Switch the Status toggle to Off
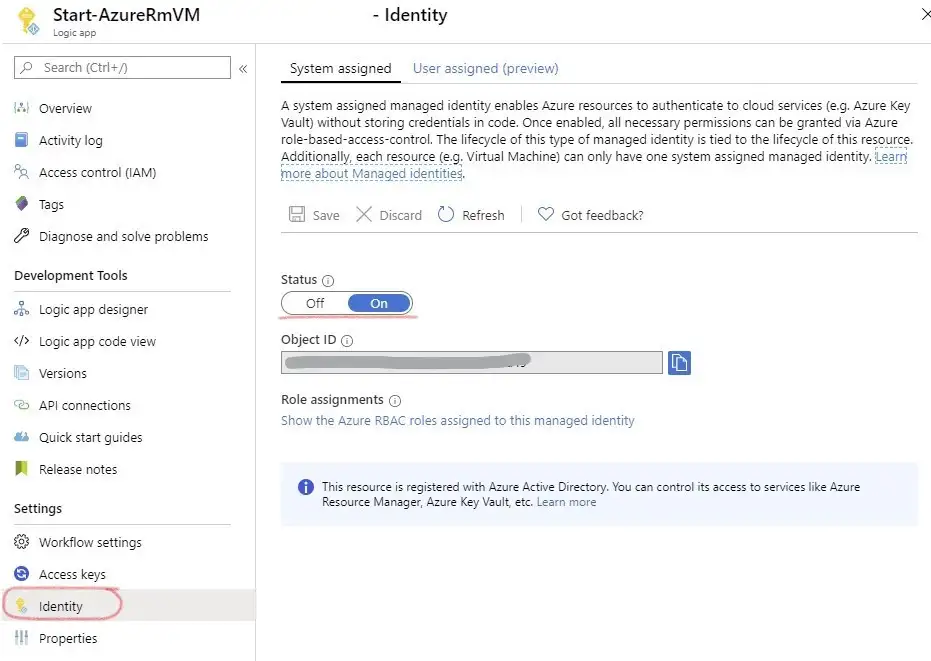 [x=315, y=303]
